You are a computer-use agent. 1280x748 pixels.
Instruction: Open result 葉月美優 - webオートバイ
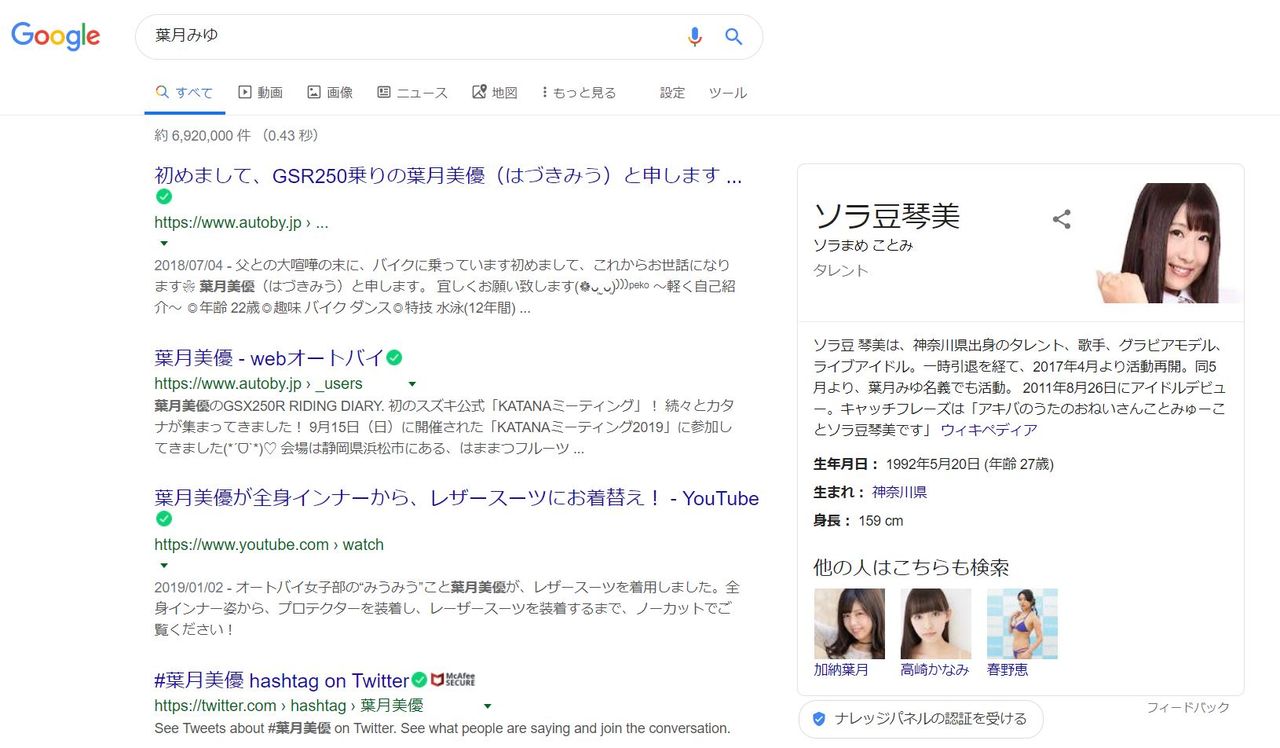pyautogui.click(x=268, y=357)
